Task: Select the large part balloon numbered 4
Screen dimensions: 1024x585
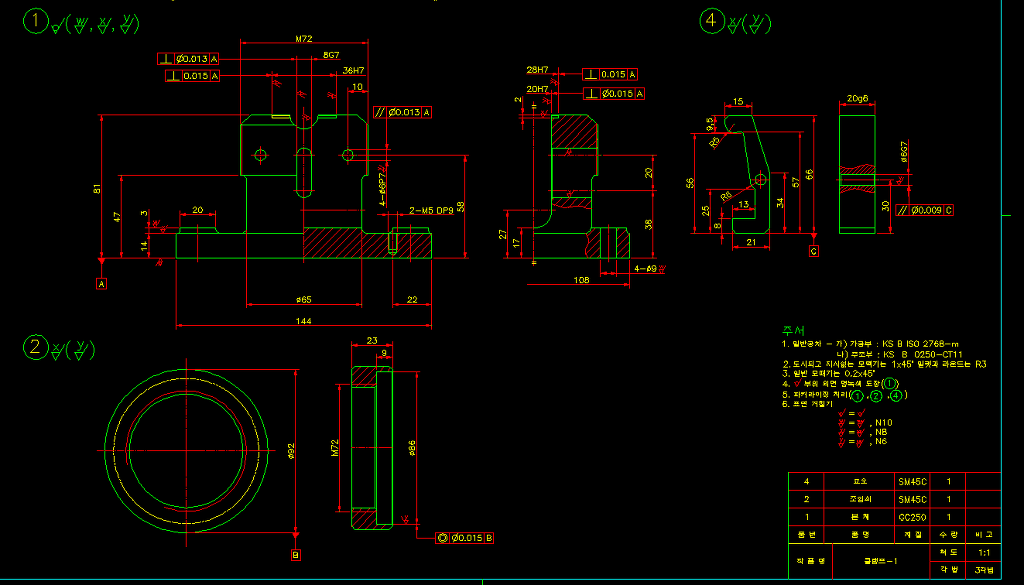Action: [x=711, y=20]
